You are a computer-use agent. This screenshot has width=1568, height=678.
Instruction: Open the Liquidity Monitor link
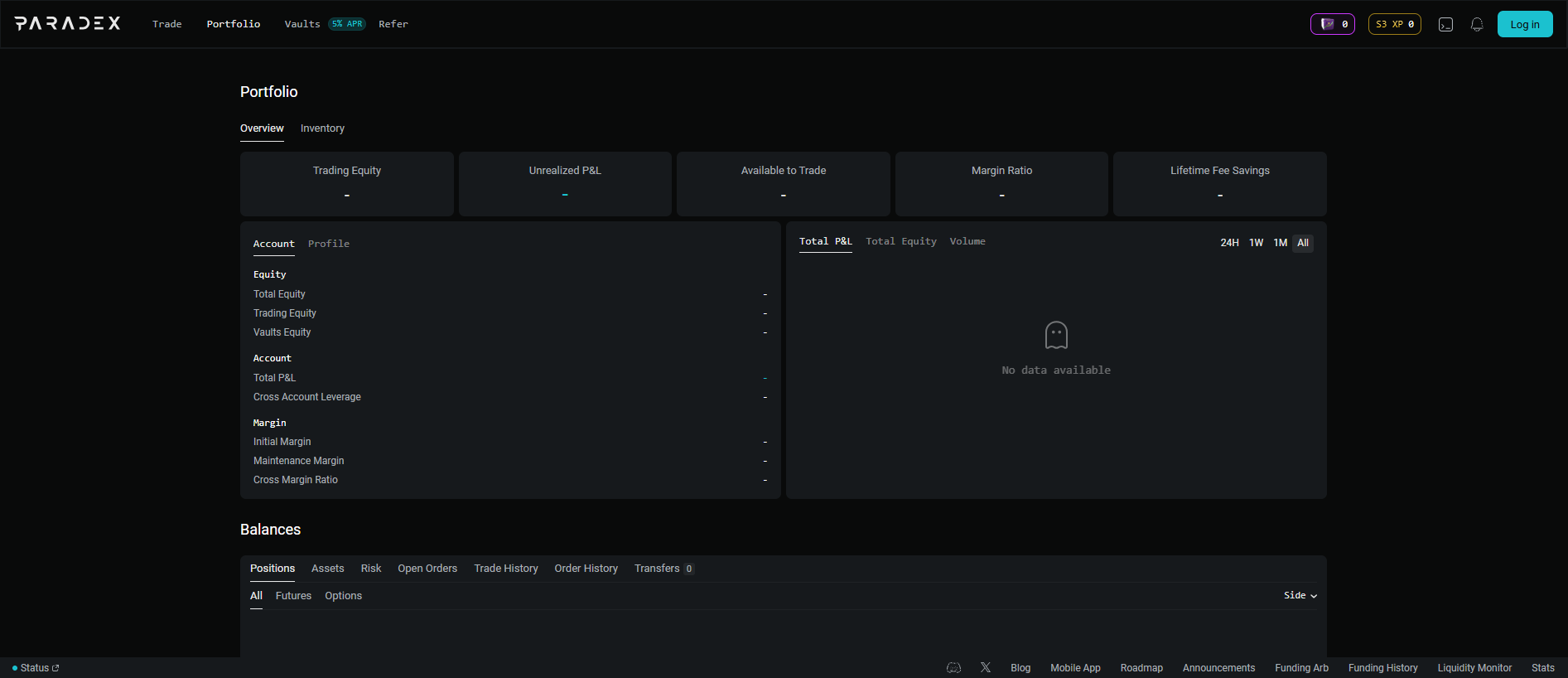click(1474, 668)
